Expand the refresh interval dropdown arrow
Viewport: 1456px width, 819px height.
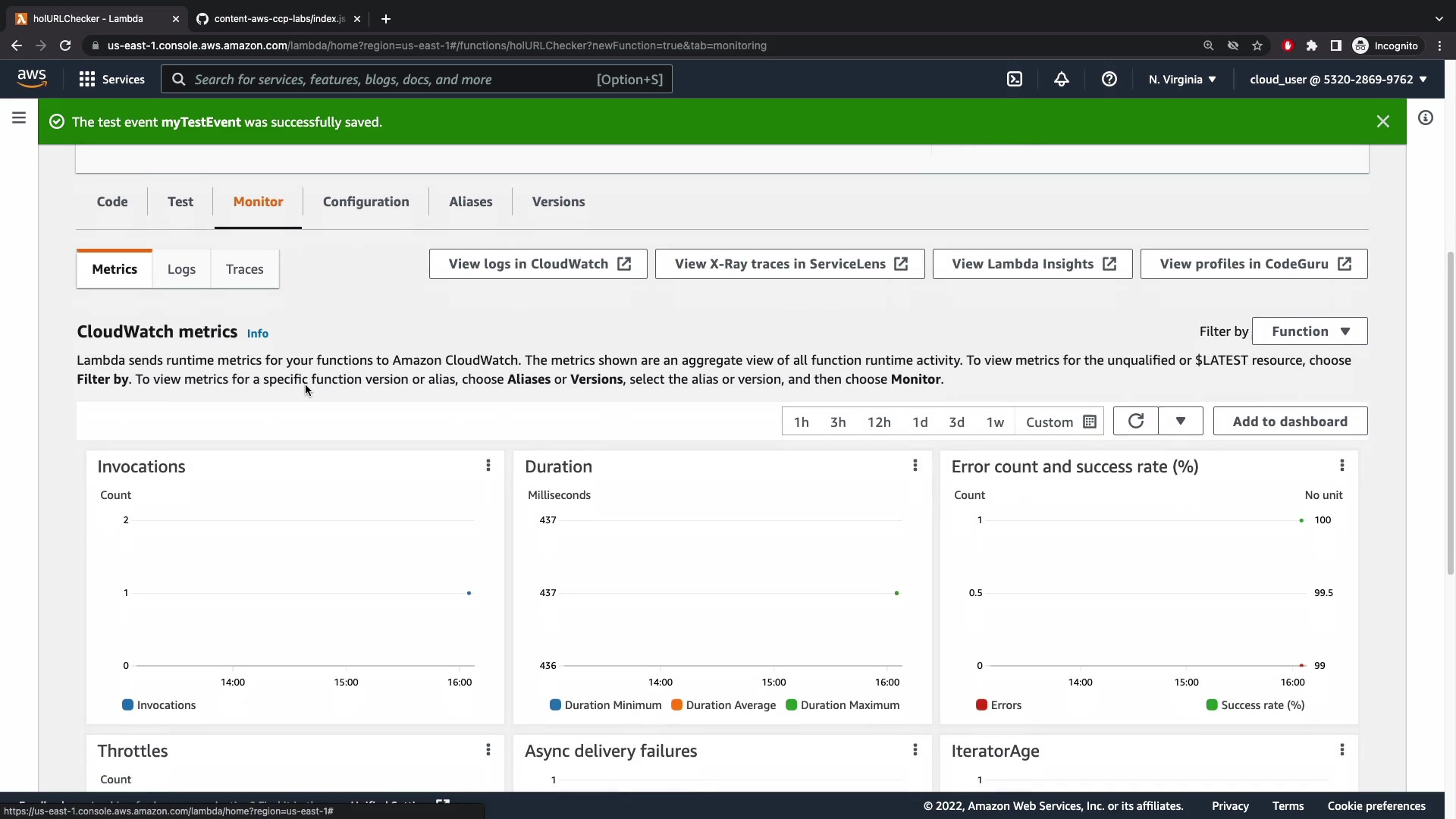coord(1180,422)
